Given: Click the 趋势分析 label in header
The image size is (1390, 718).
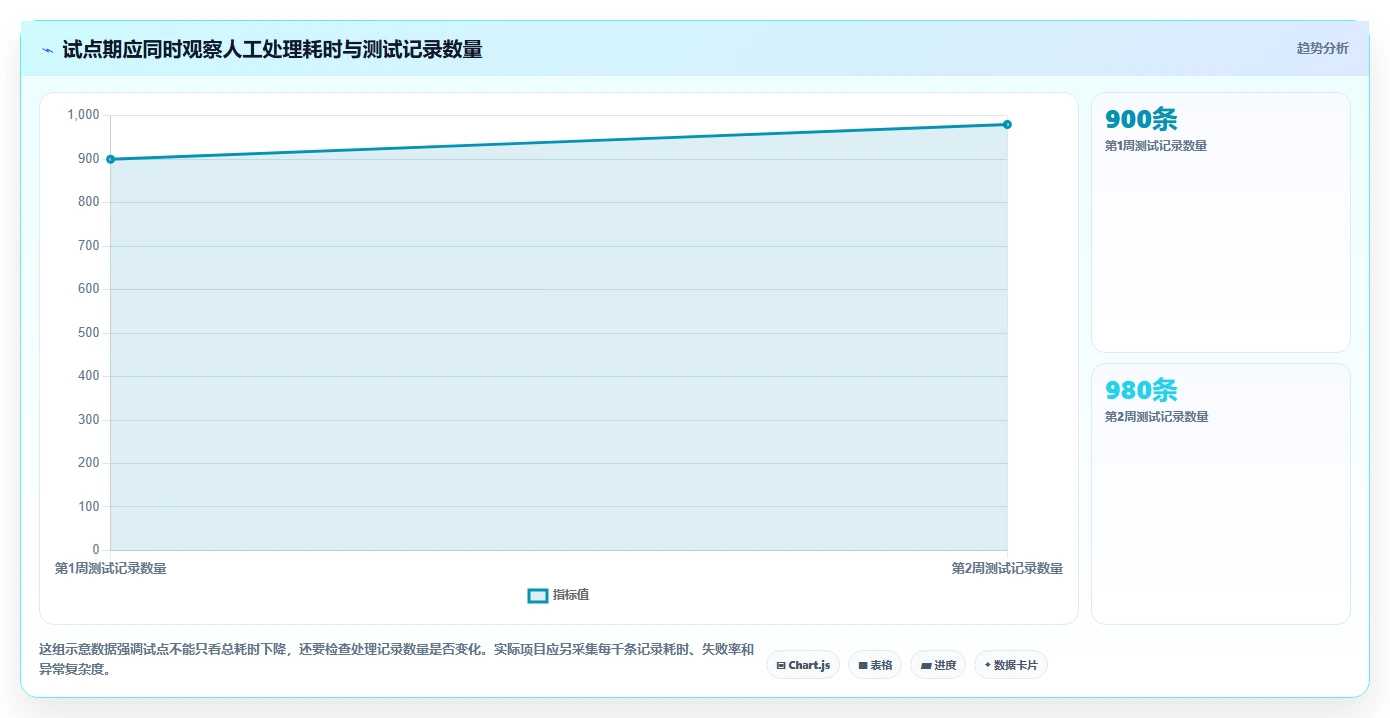Looking at the screenshot, I should pos(1322,48).
